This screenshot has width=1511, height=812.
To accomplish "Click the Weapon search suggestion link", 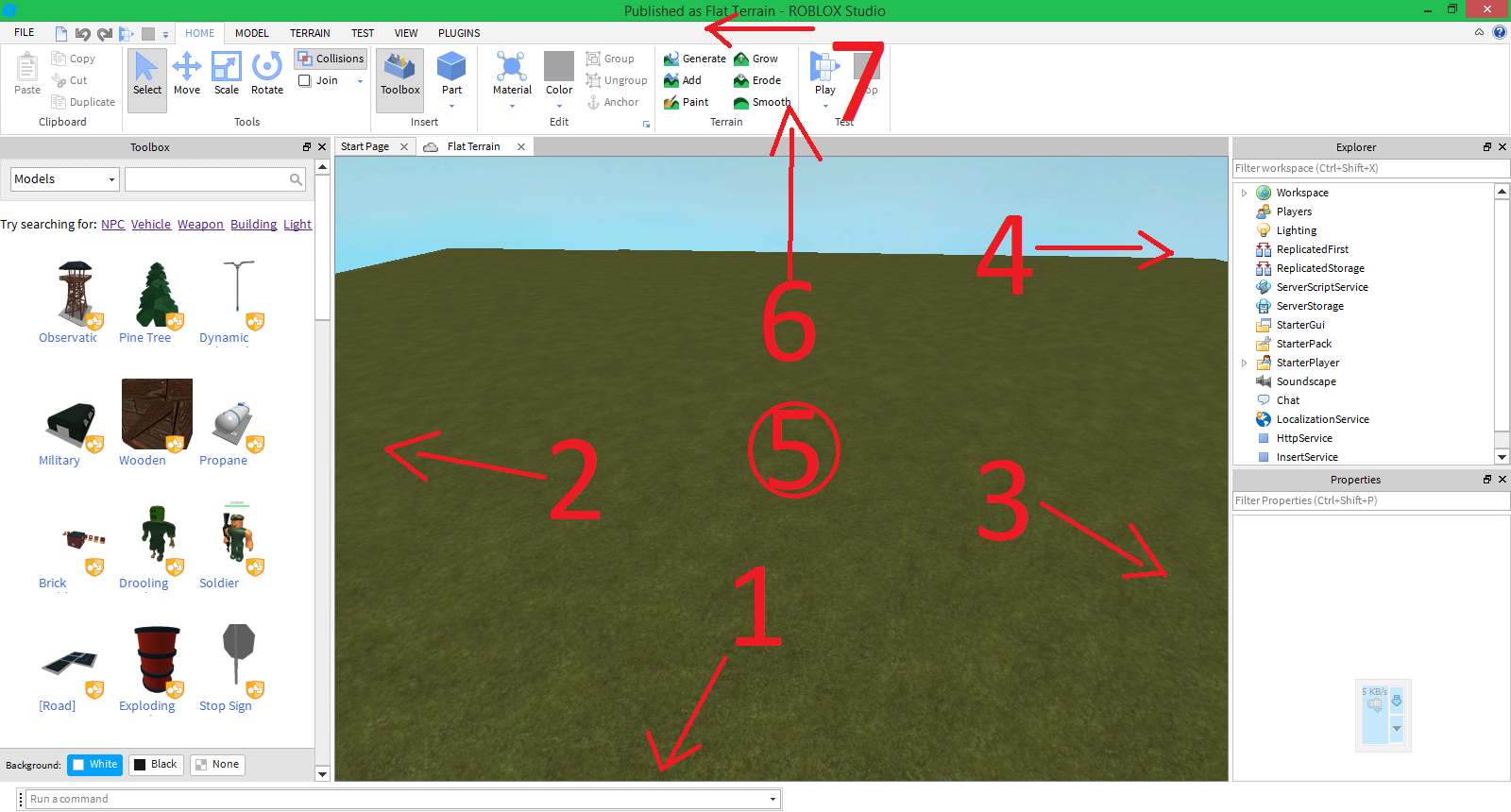I will (200, 225).
